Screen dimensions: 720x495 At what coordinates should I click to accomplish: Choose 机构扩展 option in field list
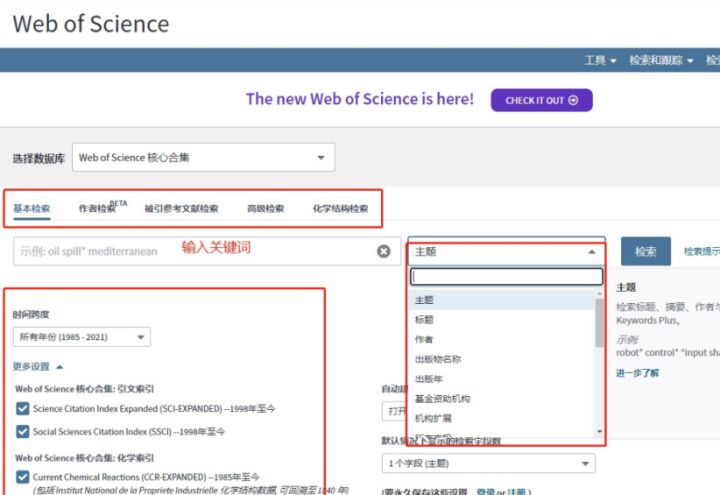click(x=502, y=418)
